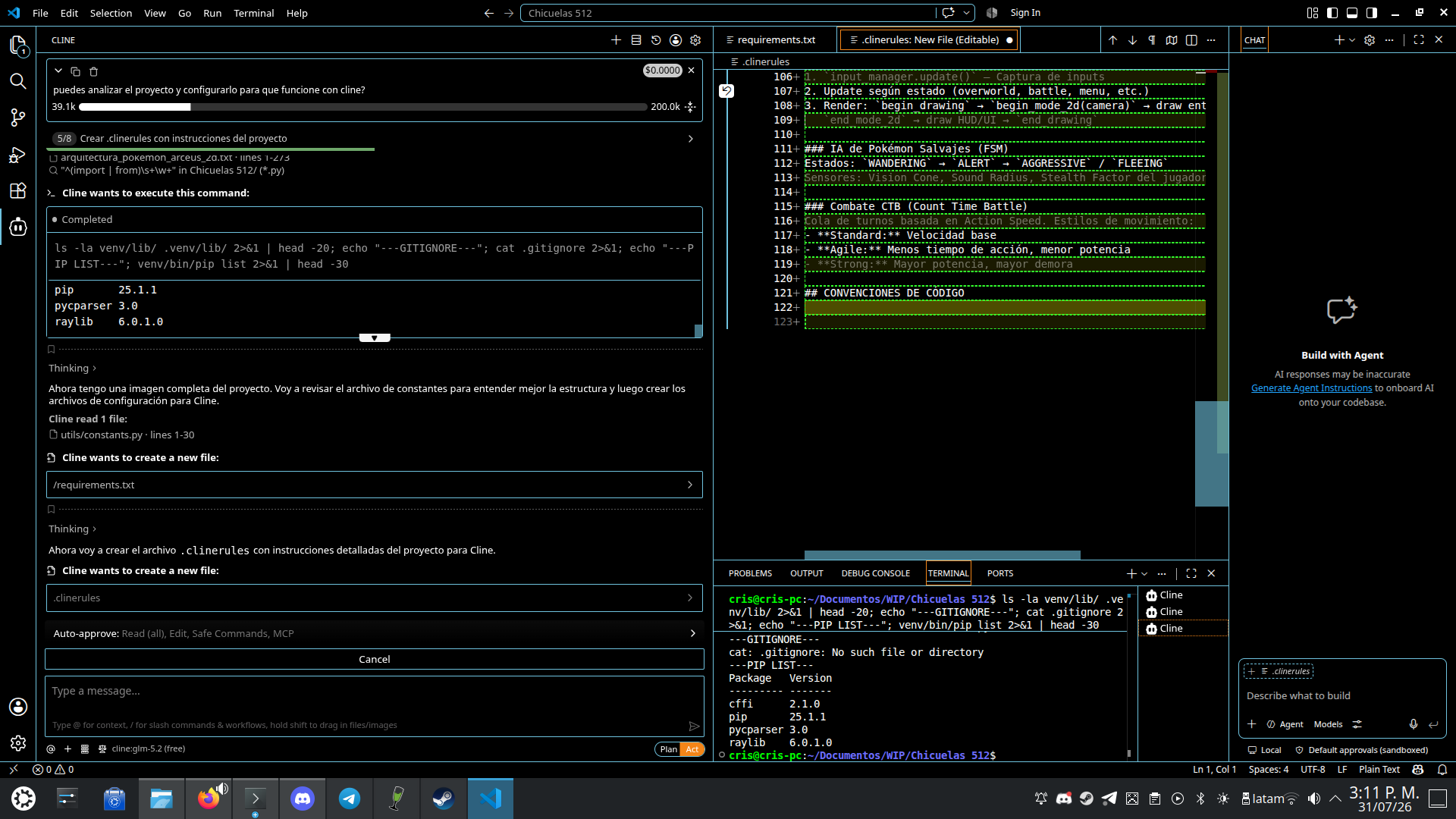Go to previous change in diff editor
The height and width of the screenshot is (819, 1456).
(x=1112, y=40)
